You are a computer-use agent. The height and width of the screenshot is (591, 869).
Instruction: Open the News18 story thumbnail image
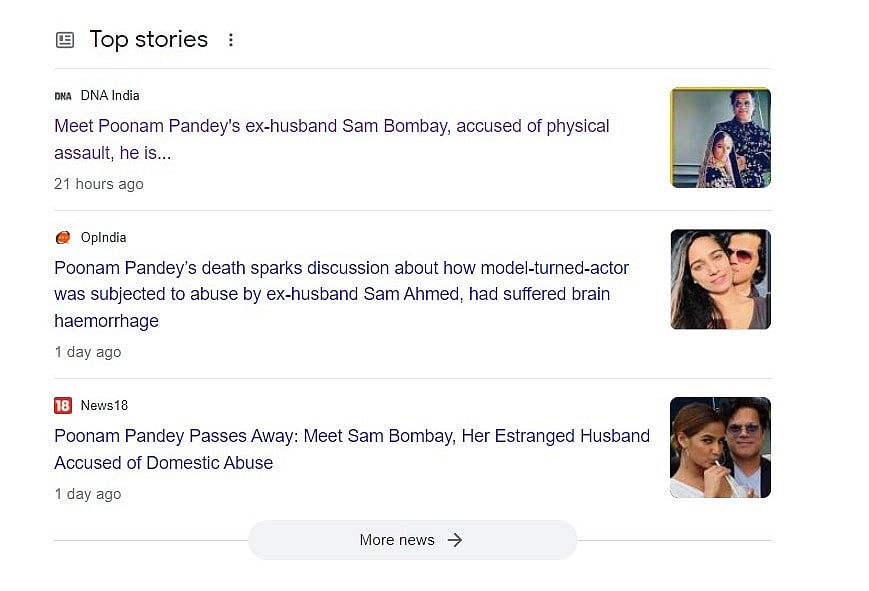pyautogui.click(x=720, y=447)
